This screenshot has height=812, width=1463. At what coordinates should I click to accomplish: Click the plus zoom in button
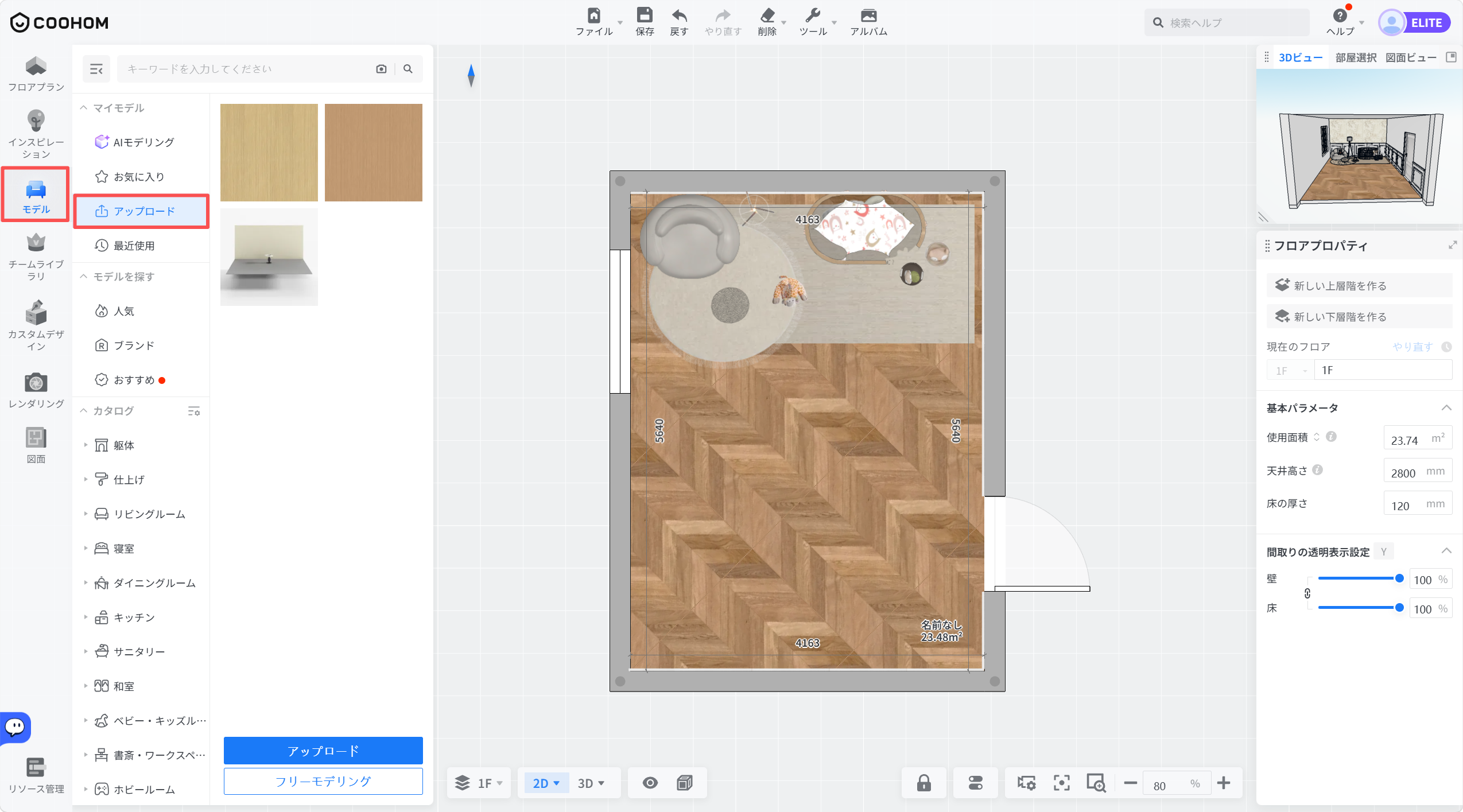tap(1224, 783)
